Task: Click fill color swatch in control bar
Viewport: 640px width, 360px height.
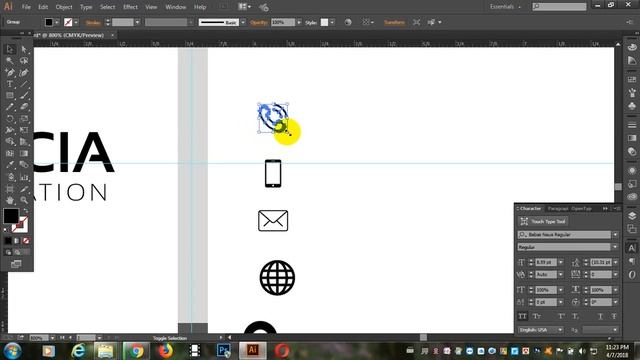Action: (x=49, y=22)
